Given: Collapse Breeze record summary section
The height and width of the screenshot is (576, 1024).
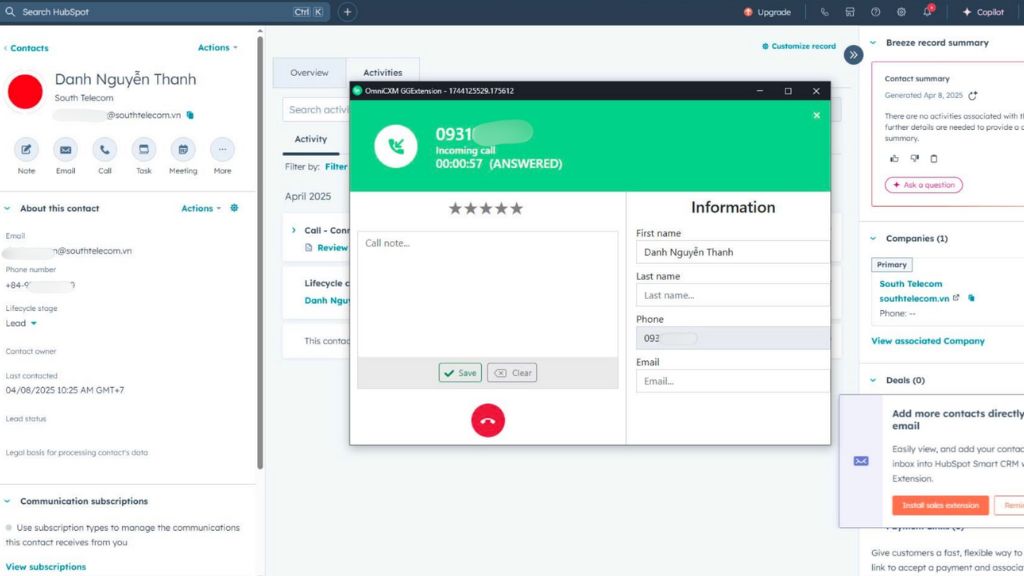Looking at the screenshot, I should pyautogui.click(x=873, y=42).
